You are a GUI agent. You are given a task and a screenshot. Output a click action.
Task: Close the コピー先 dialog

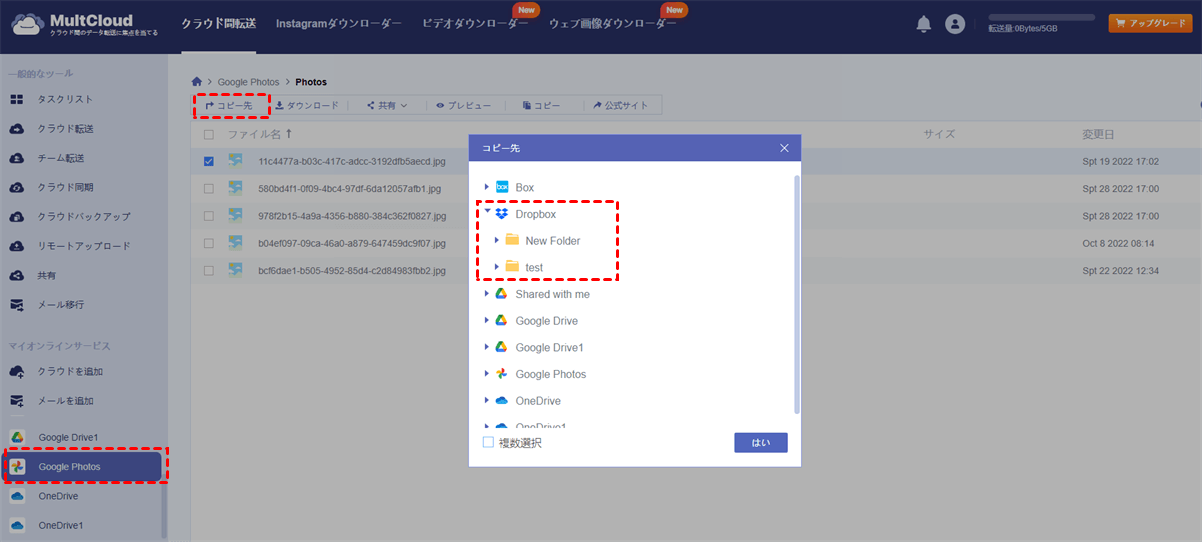[x=785, y=148]
